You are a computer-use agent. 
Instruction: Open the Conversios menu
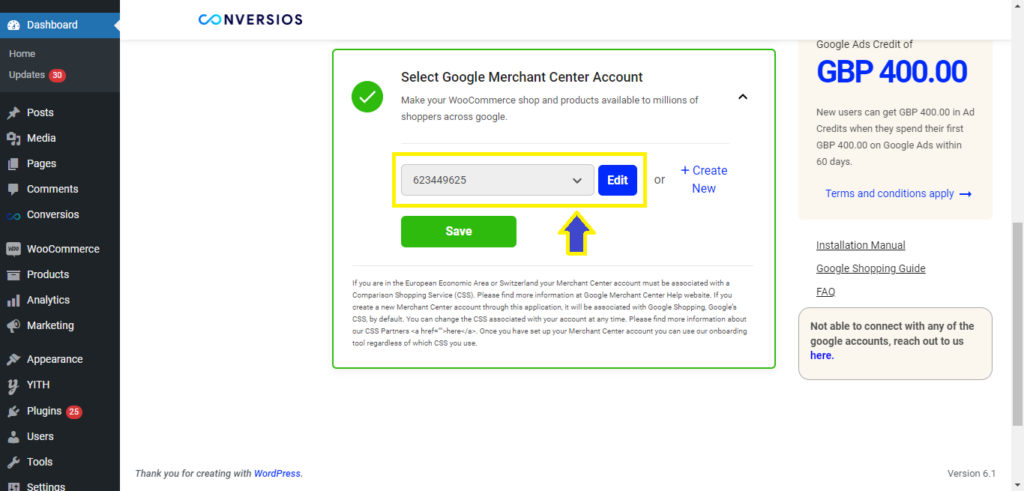60,215
